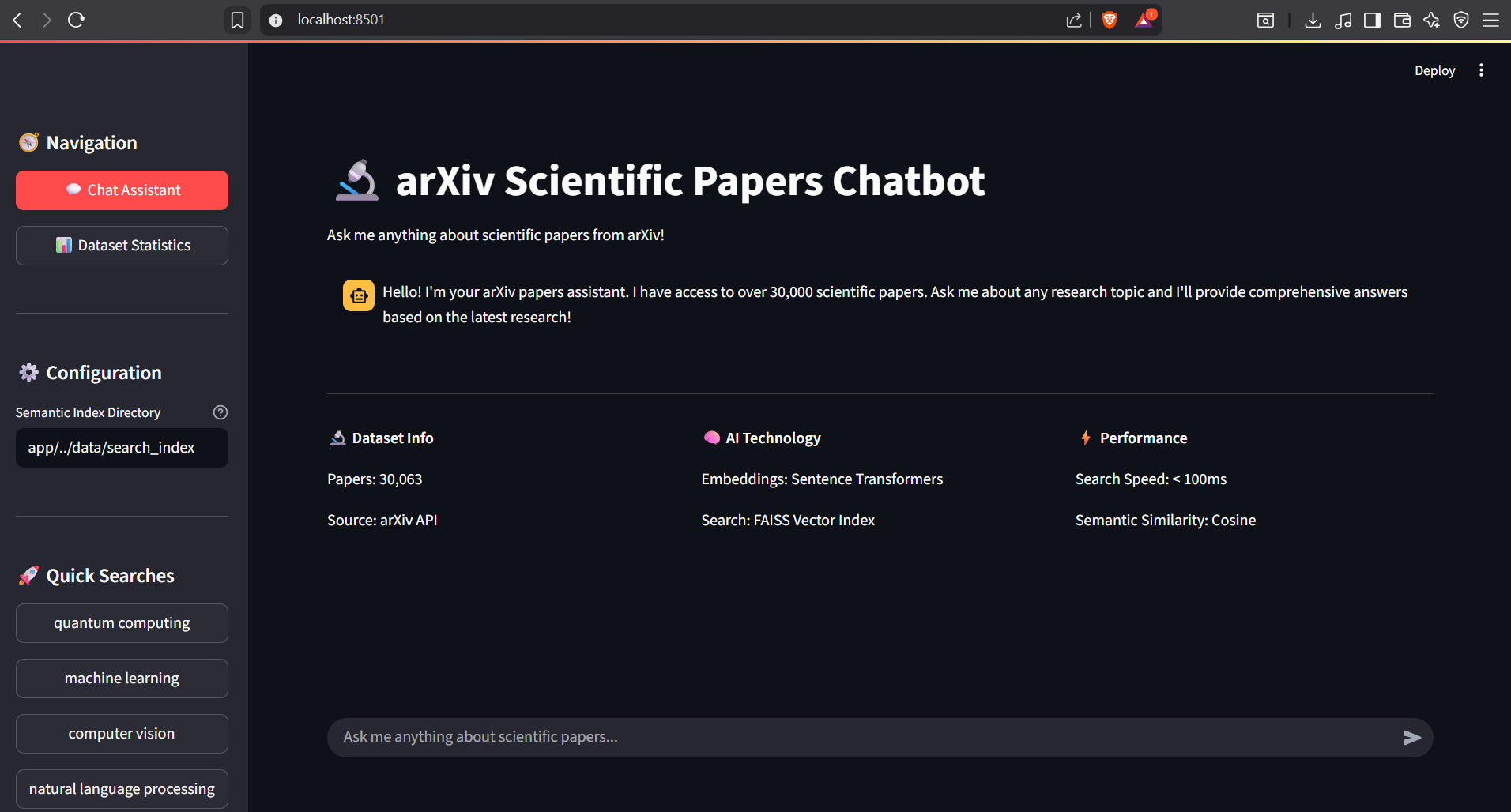Screen dimensions: 1511x812
Task: Open the browser downloads icon
Action: point(1313,21)
